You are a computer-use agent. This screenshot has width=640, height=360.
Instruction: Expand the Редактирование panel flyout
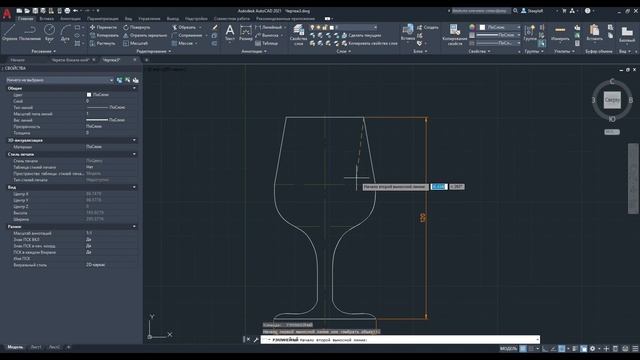[x=154, y=51]
